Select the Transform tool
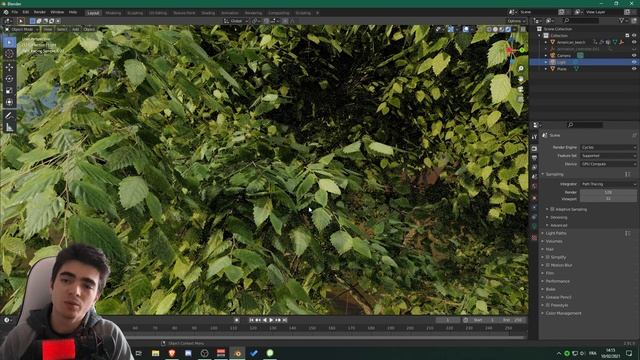Viewport: 640px width, 360px height. [x=9, y=102]
